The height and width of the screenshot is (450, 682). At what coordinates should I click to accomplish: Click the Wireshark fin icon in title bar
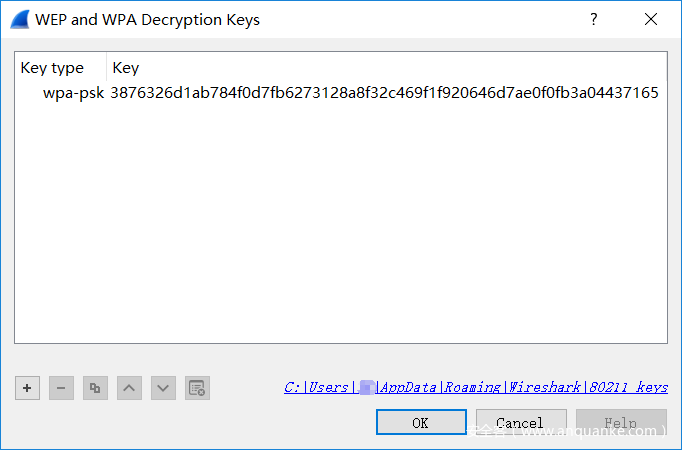(19, 19)
